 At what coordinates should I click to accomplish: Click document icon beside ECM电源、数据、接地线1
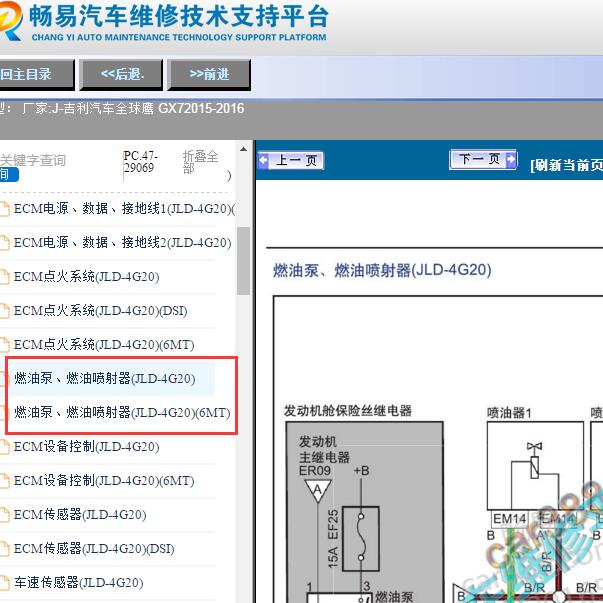[x=5, y=209]
